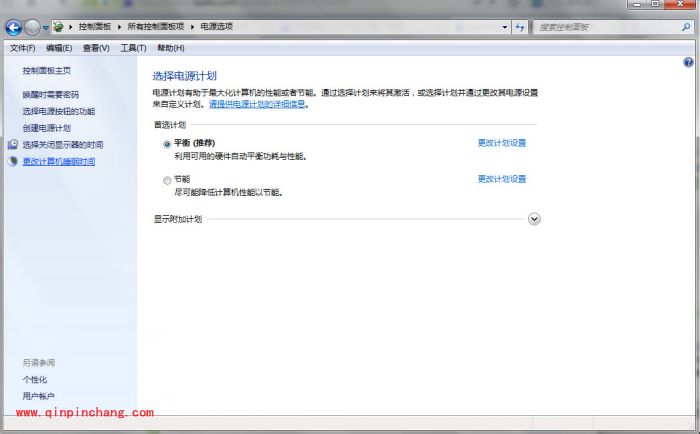Go back with the blue back arrow

[x=13, y=28]
